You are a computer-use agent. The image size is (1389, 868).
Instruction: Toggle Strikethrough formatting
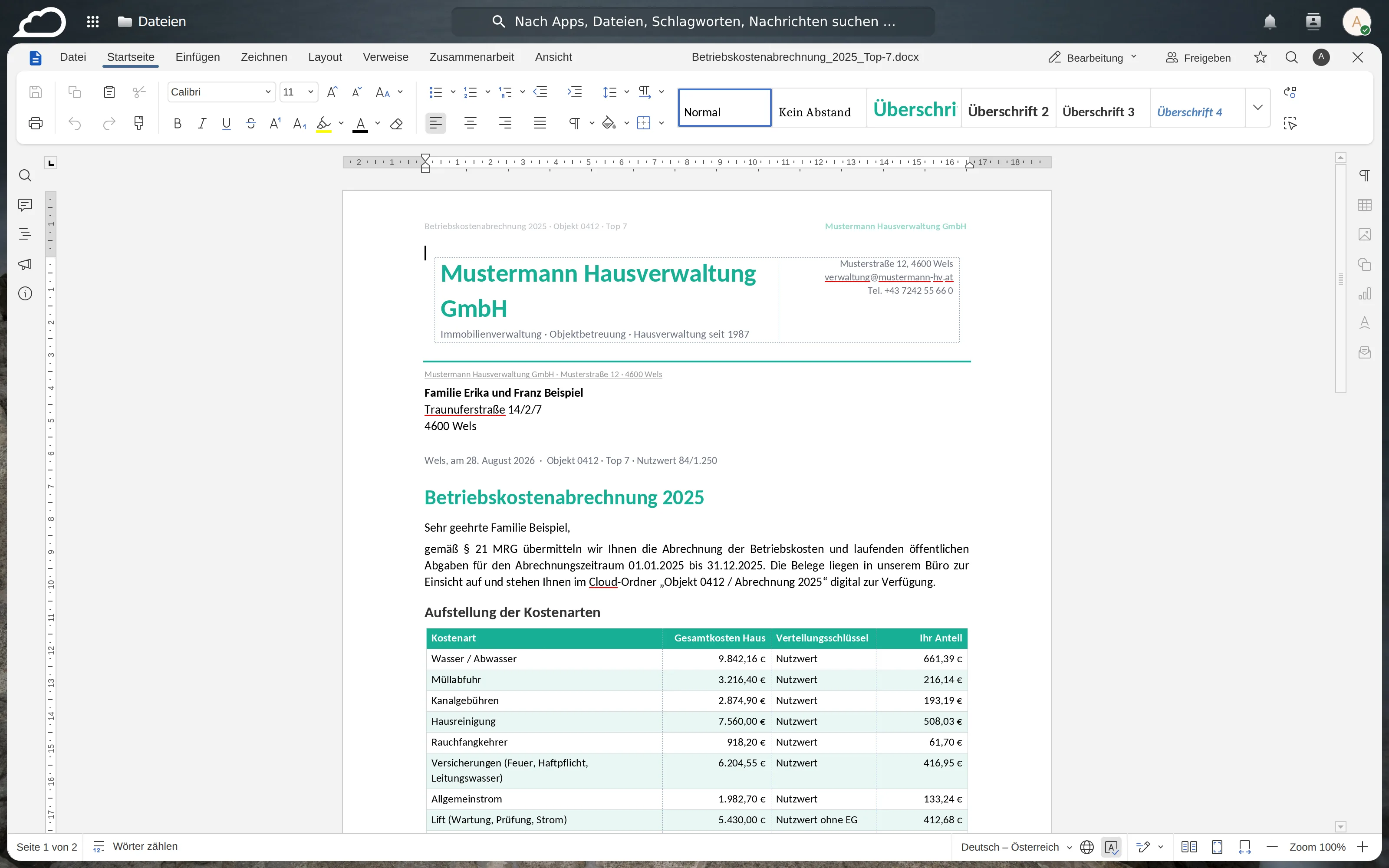pyautogui.click(x=251, y=123)
